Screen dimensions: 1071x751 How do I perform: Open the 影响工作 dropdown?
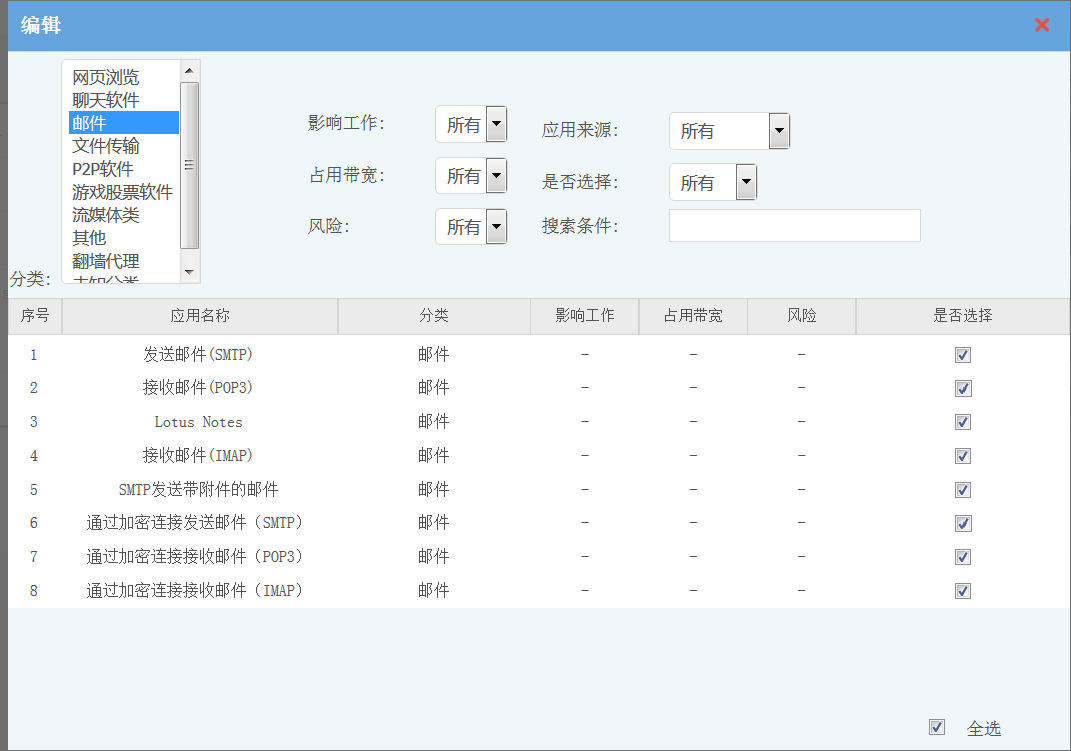click(495, 125)
